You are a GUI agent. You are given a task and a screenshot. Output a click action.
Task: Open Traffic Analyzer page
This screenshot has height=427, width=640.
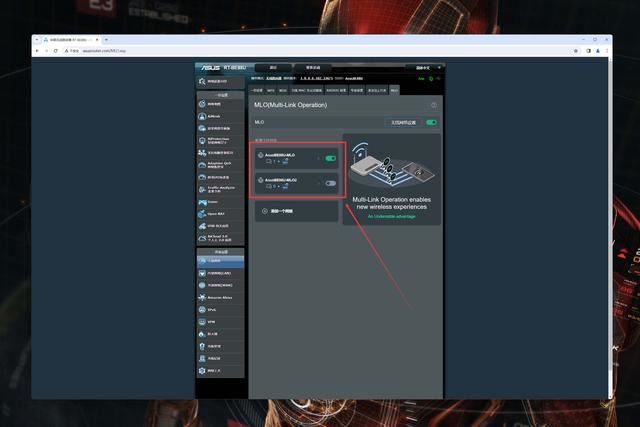219,187
